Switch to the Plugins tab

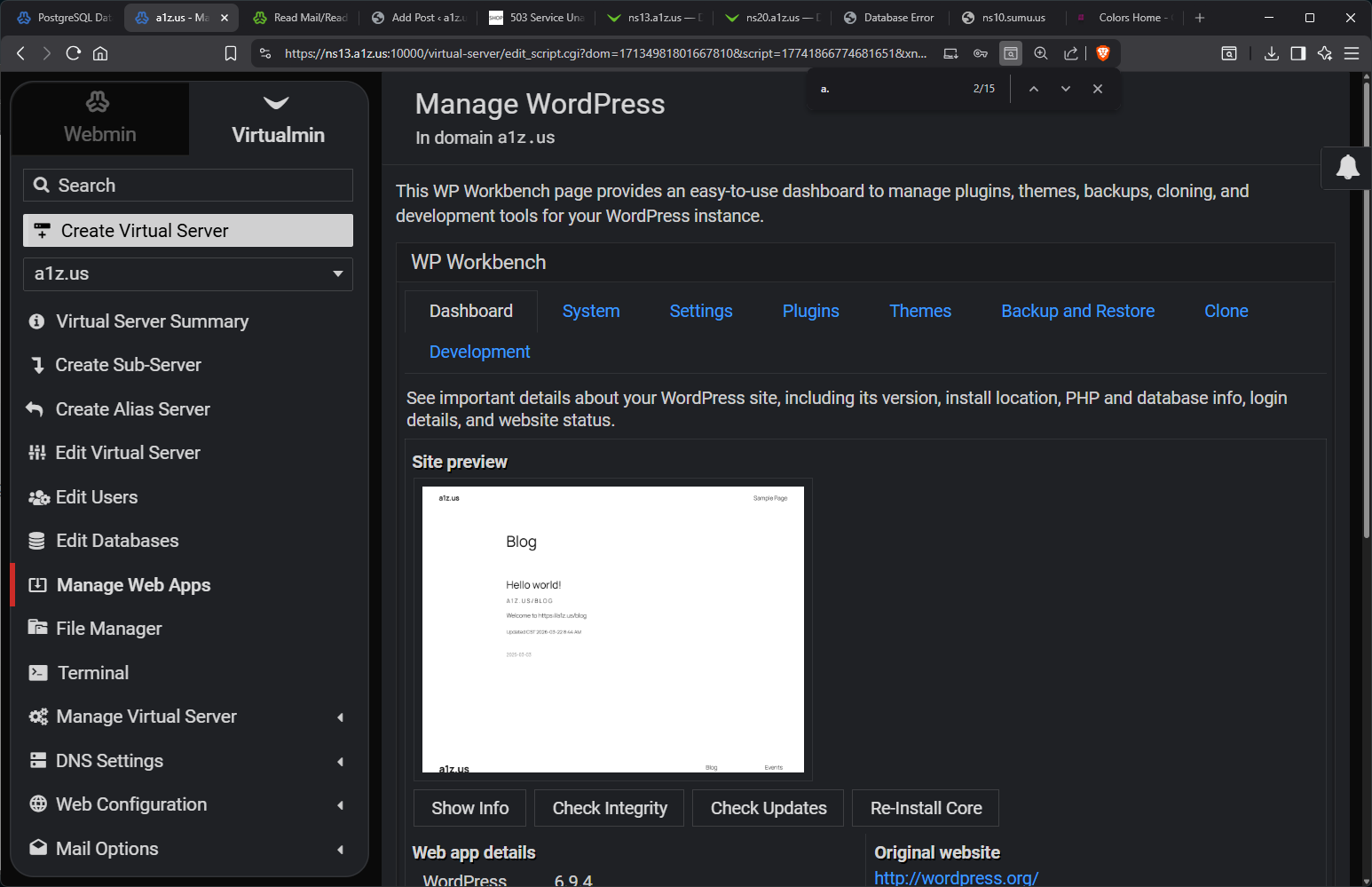click(810, 311)
